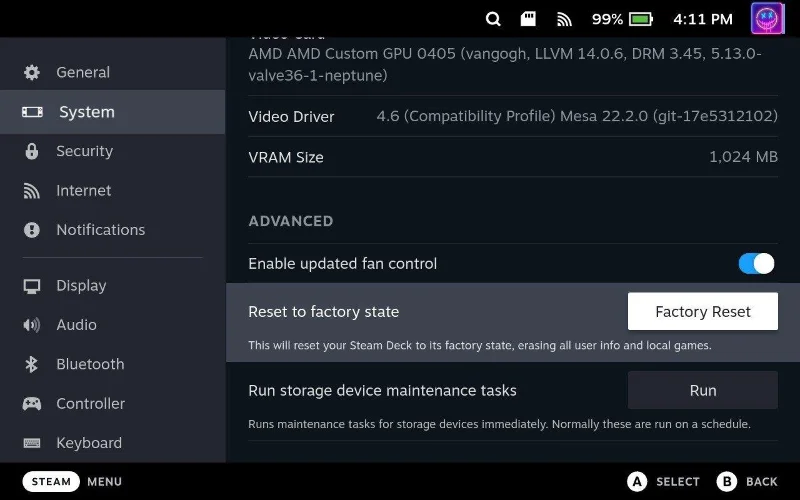Viewport: 800px width, 500px height.
Task: Click the search magnifier icon
Action: pos(493,19)
